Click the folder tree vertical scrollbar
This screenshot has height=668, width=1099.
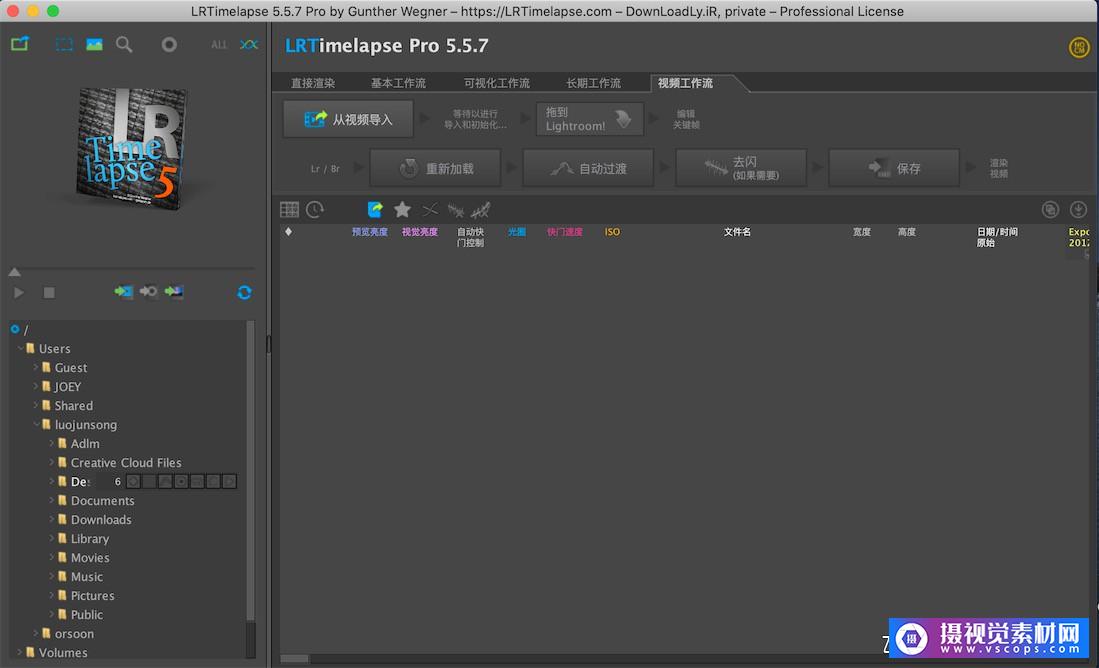click(250, 471)
